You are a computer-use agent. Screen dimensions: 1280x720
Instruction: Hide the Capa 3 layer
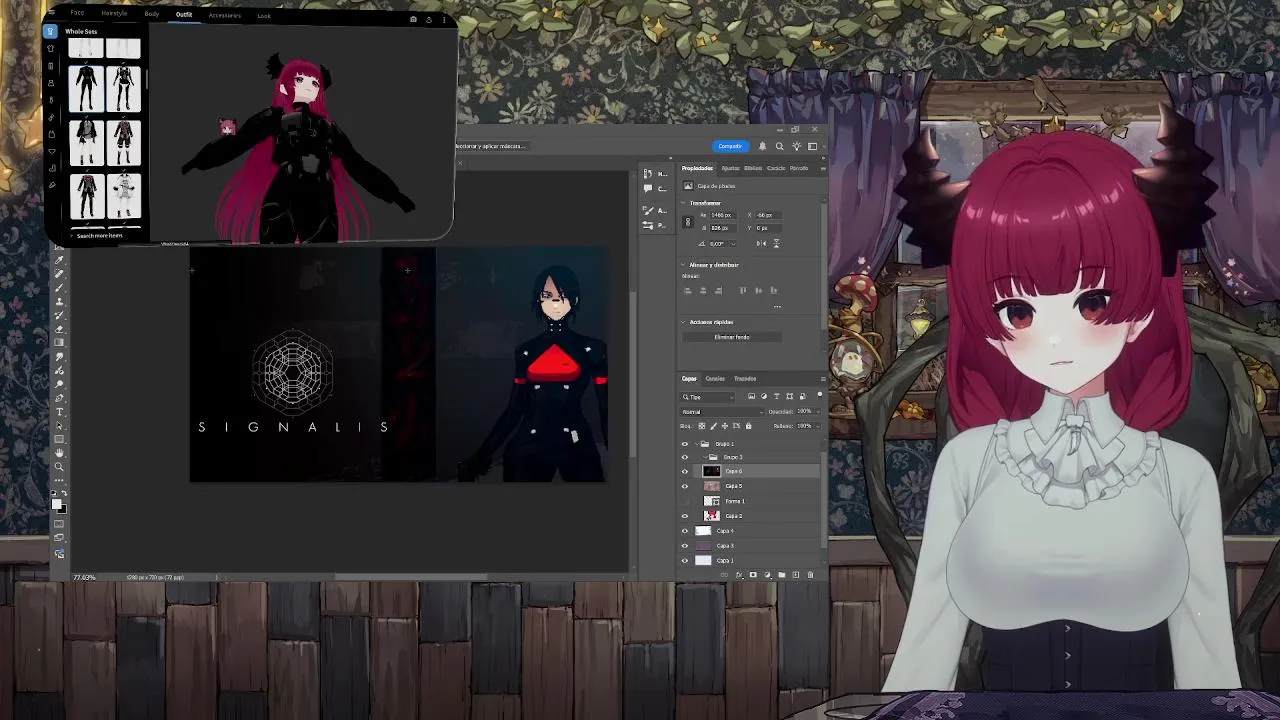coord(685,546)
